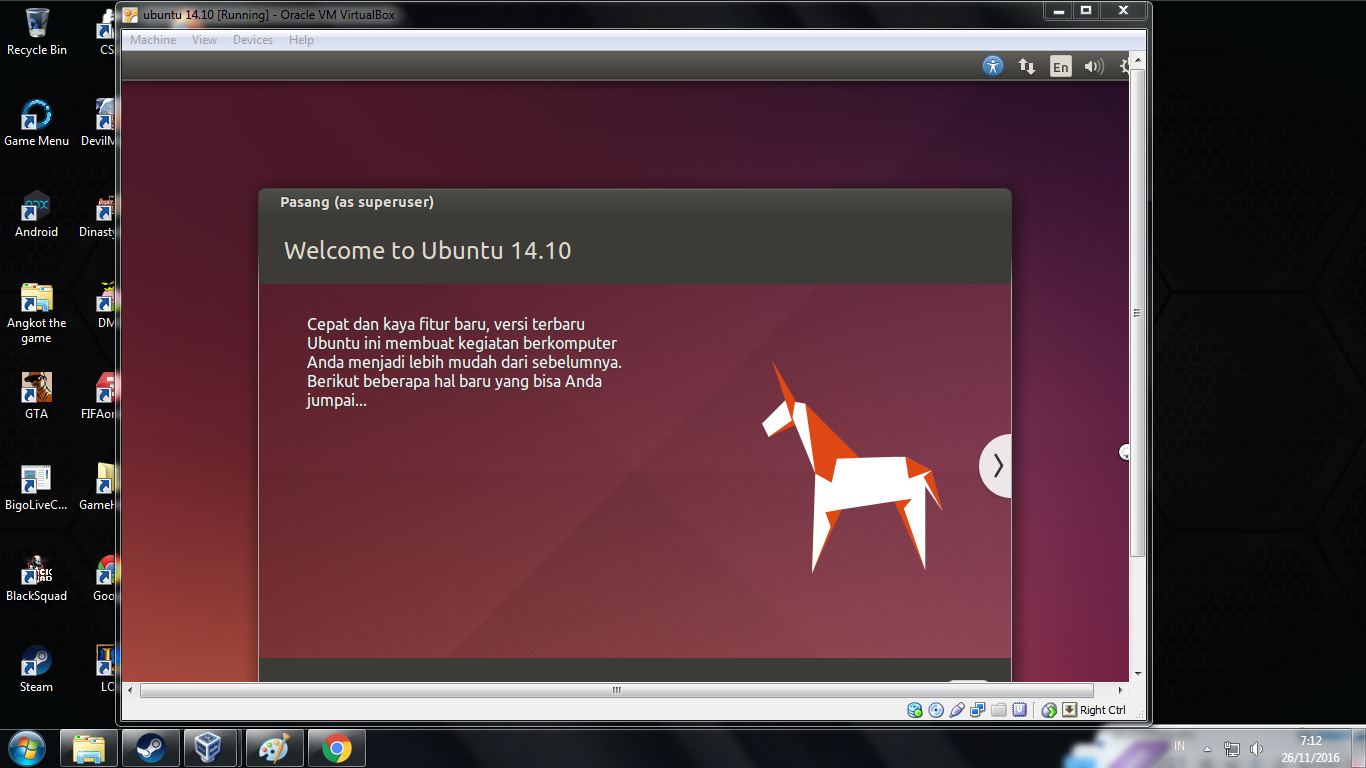Open the Ubuntu accessibility indicator

992,66
